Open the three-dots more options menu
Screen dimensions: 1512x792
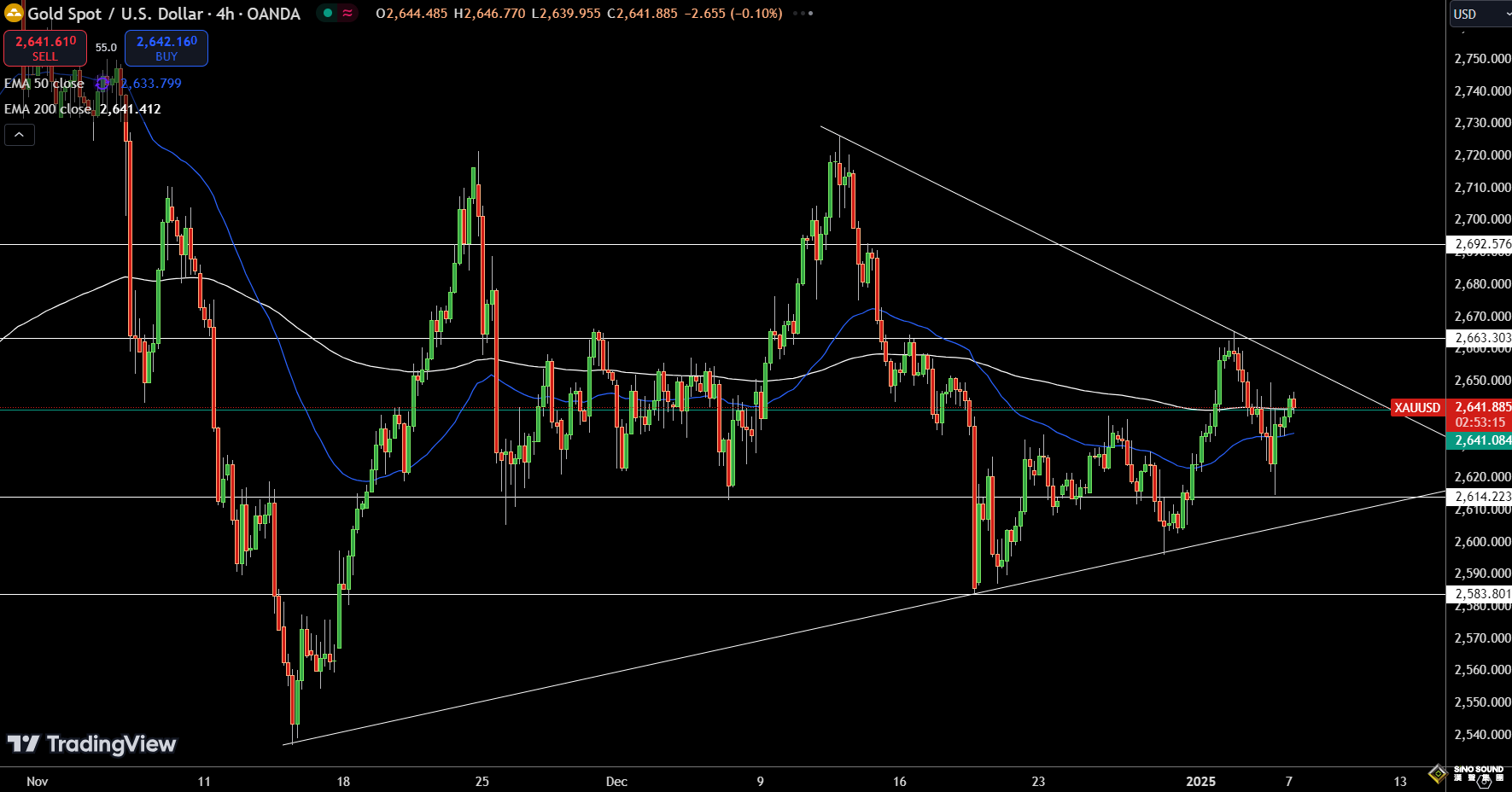click(803, 14)
